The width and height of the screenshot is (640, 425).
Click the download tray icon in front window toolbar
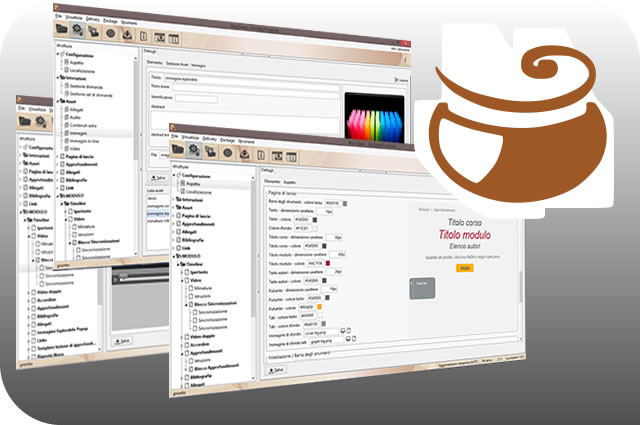pyautogui.click(x=244, y=154)
